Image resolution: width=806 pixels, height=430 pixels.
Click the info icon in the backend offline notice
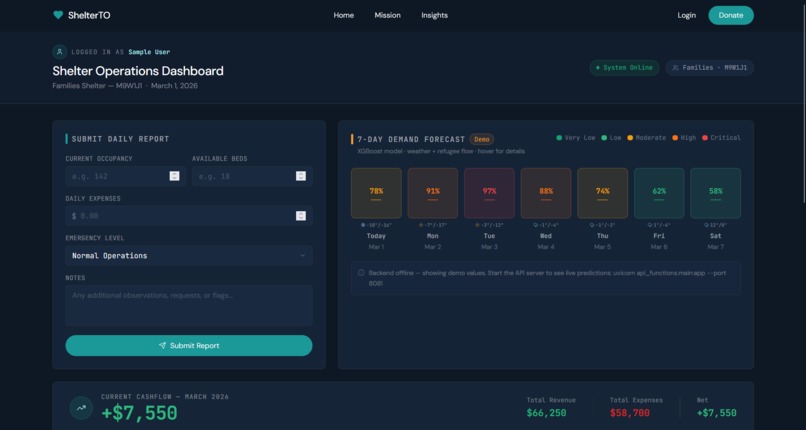(361, 273)
